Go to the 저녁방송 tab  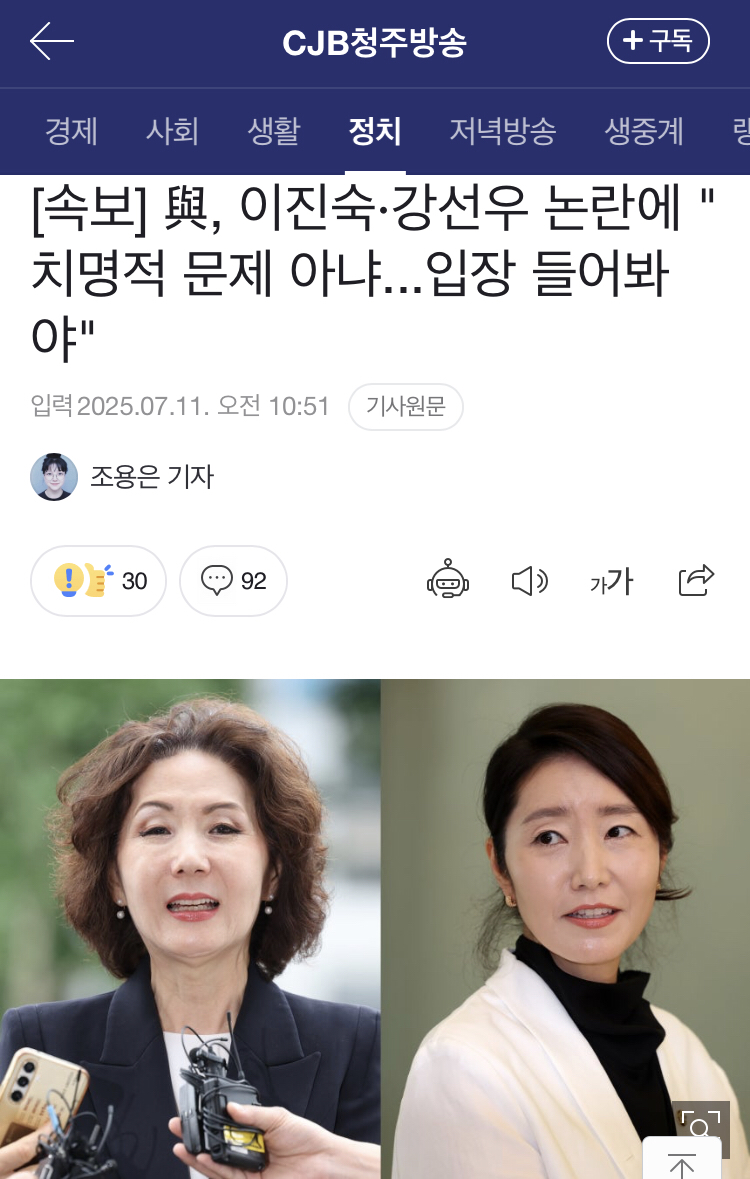click(x=503, y=131)
